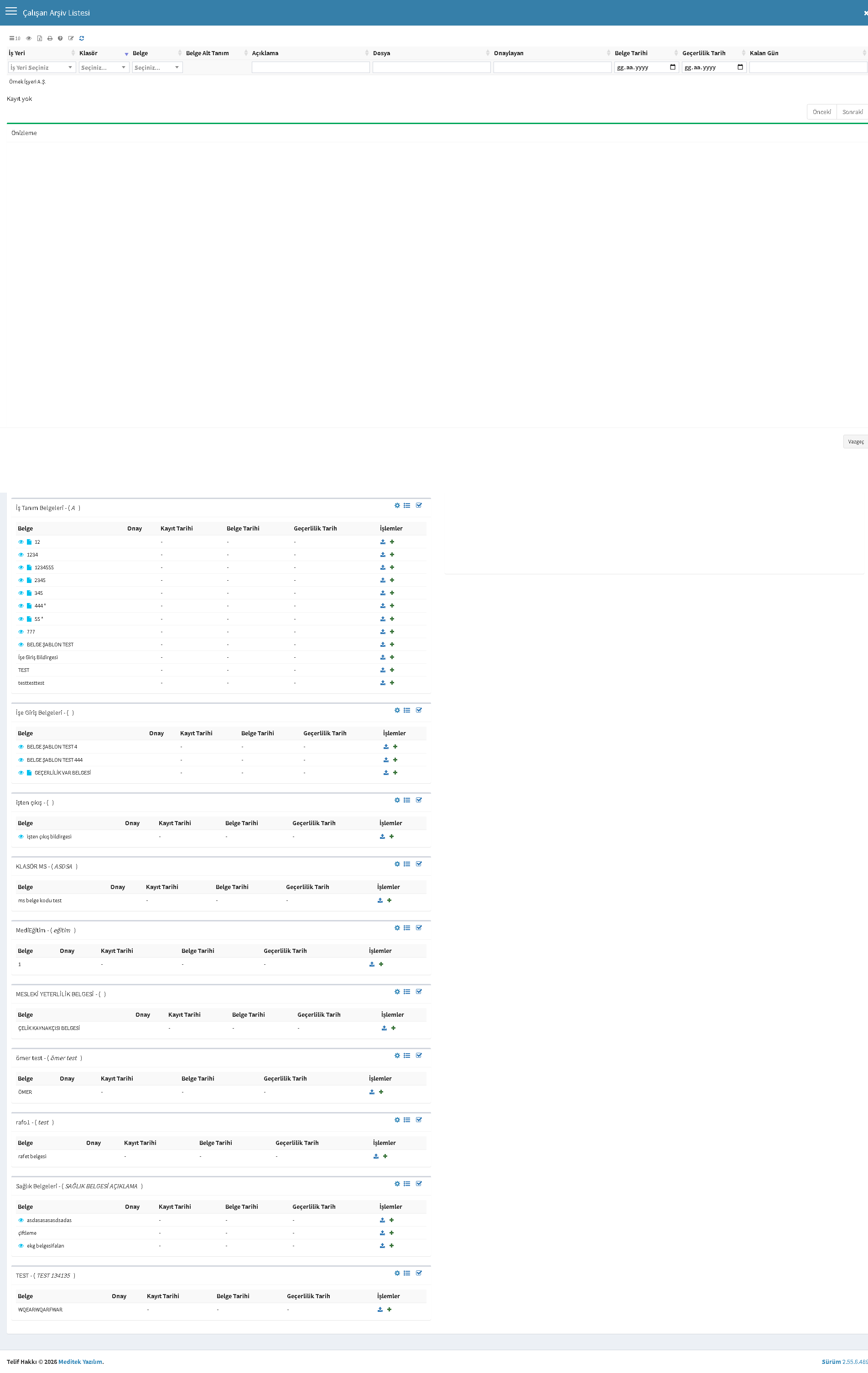Upload file for İşe Giriş Bildirgesi
868x1373 pixels.
pyautogui.click(x=383, y=657)
